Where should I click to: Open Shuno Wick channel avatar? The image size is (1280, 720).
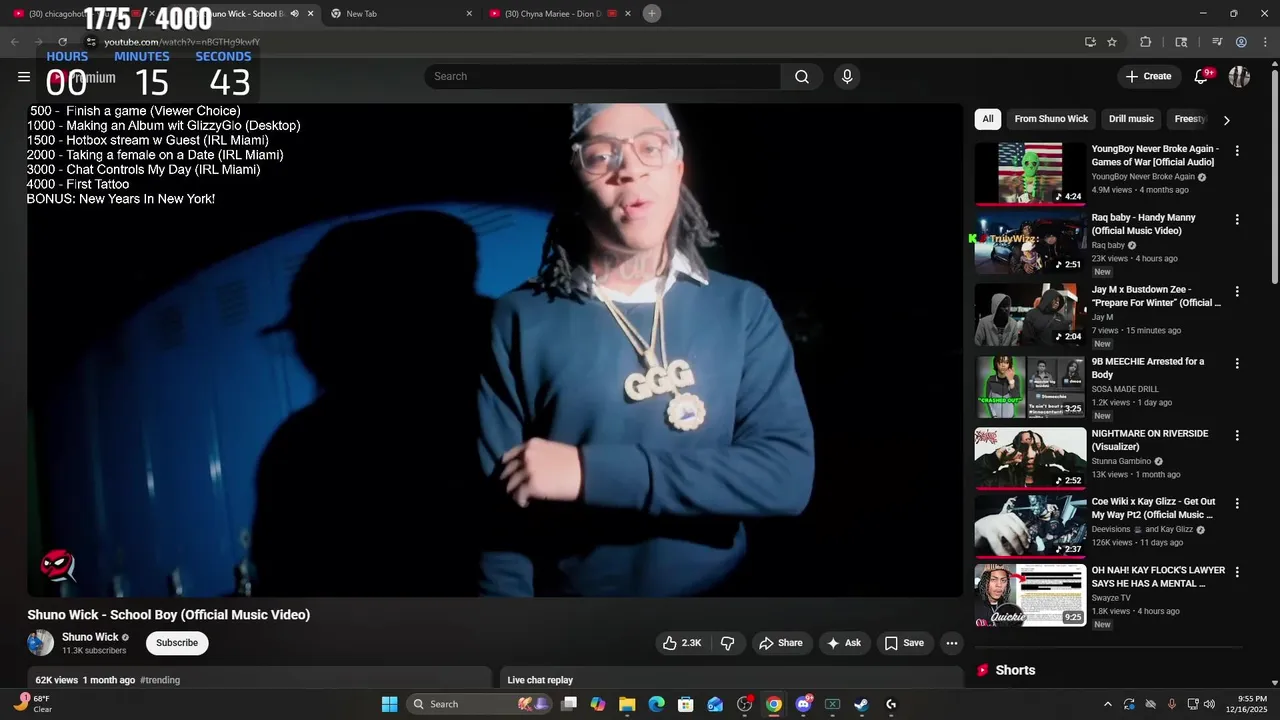click(x=41, y=643)
